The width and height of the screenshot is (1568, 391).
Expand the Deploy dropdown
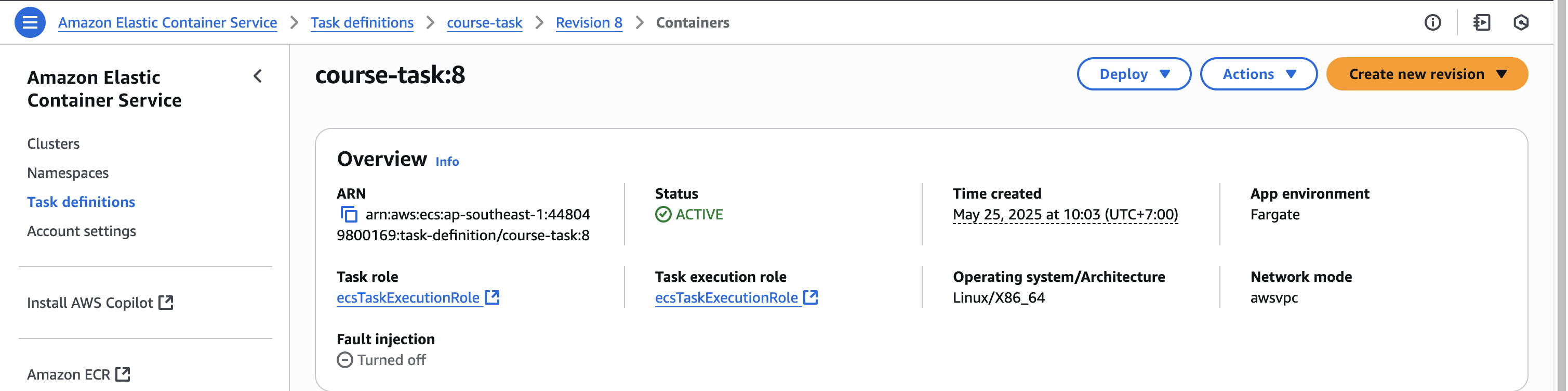(1133, 74)
